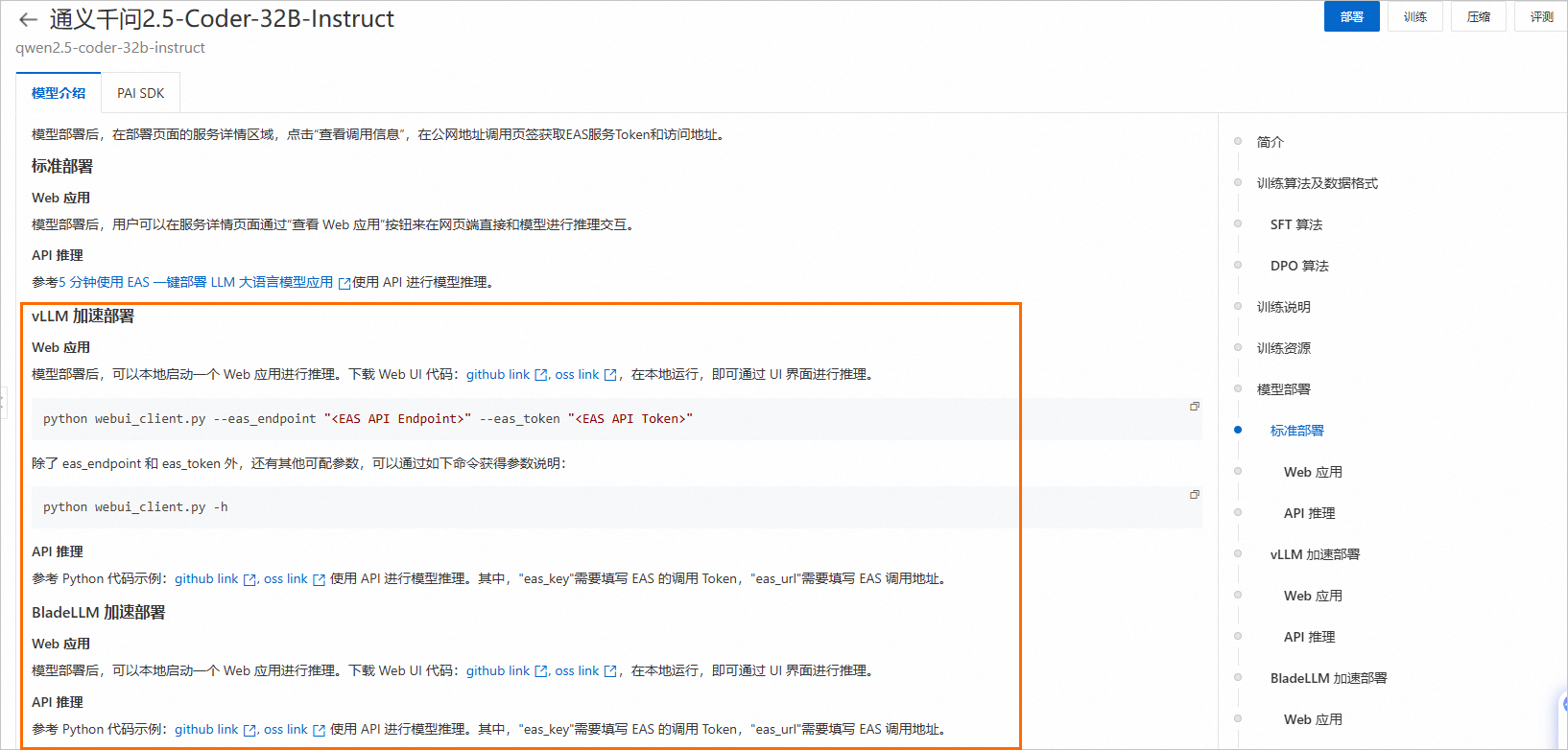Click the 训练 button

click(x=1415, y=16)
